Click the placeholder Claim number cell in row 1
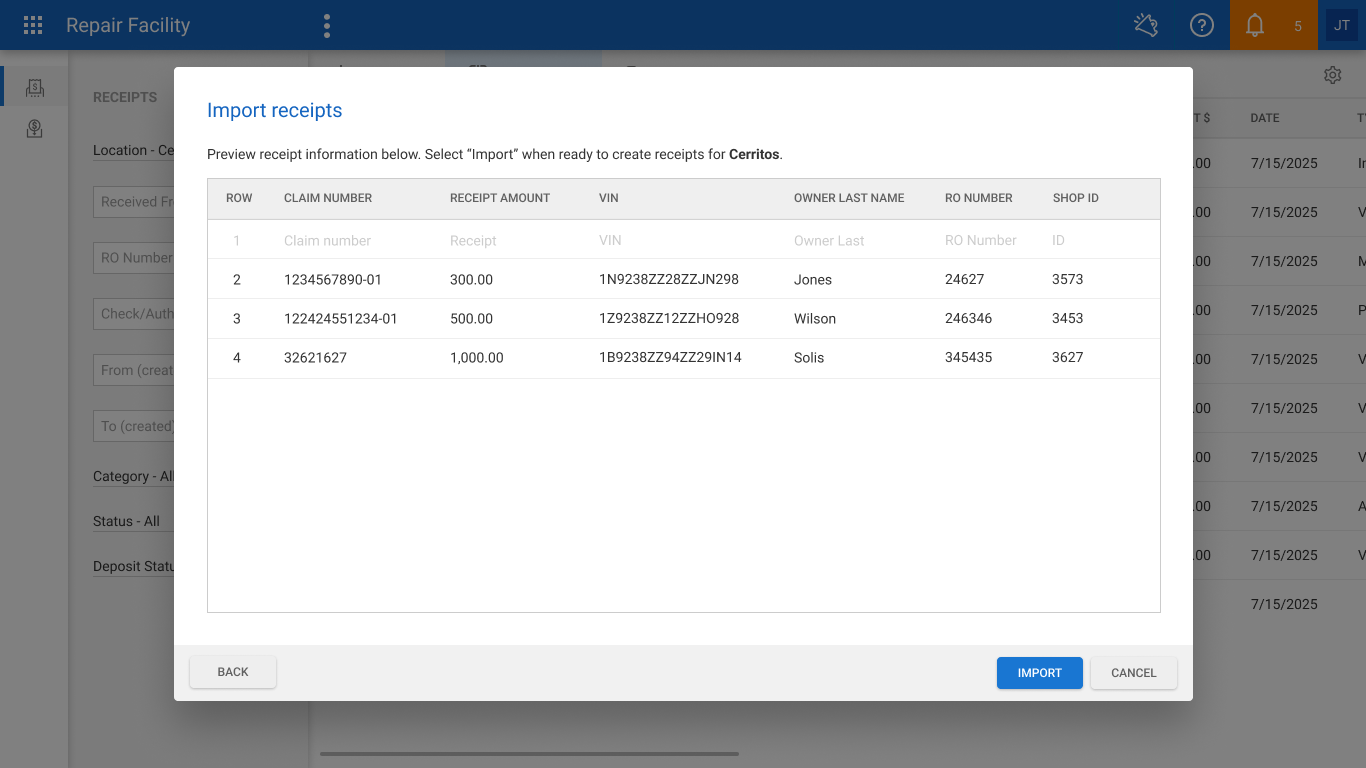 click(327, 240)
